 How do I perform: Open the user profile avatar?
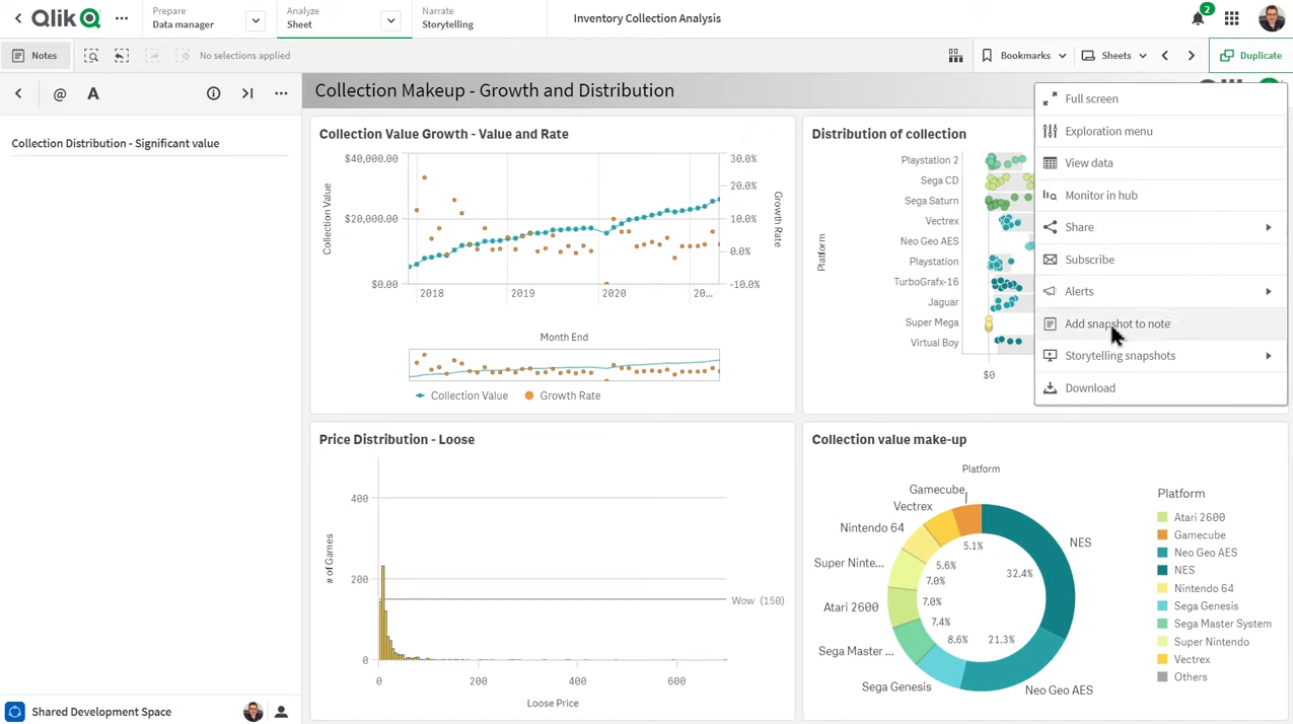click(1271, 18)
